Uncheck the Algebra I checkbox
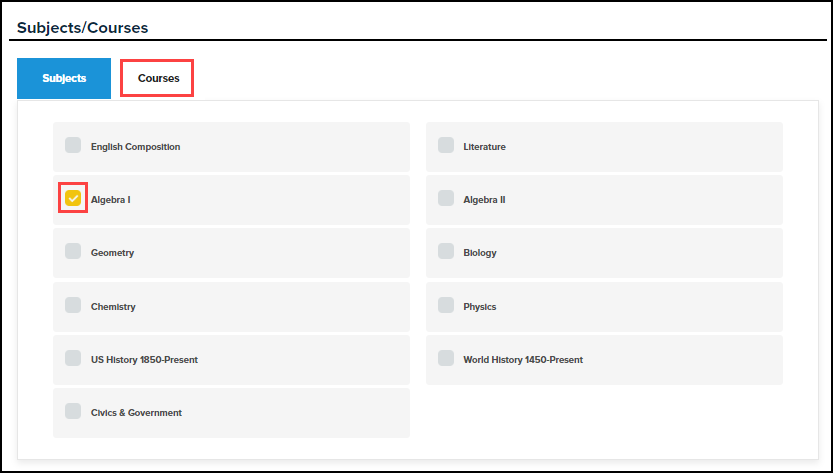The width and height of the screenshot is (833, 473). (x=73, y=198)
